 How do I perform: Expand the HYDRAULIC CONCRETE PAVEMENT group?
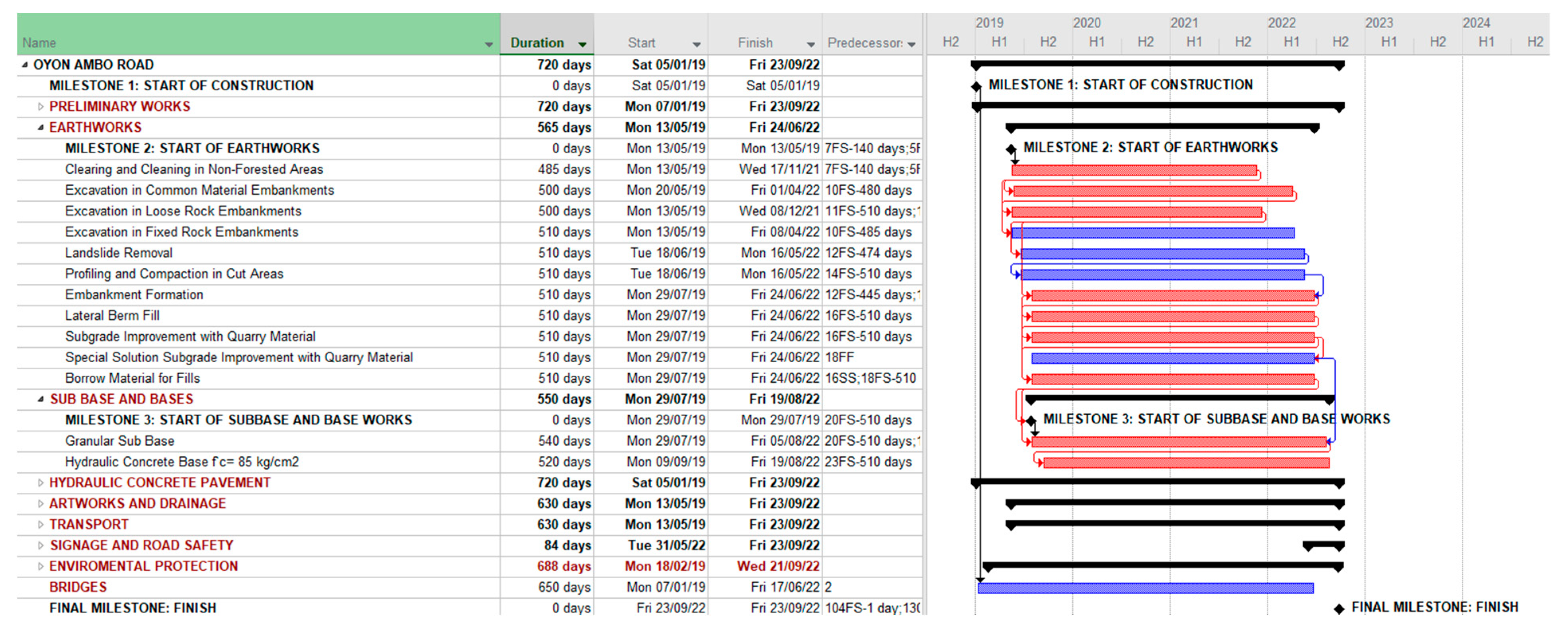coord(40,483)
